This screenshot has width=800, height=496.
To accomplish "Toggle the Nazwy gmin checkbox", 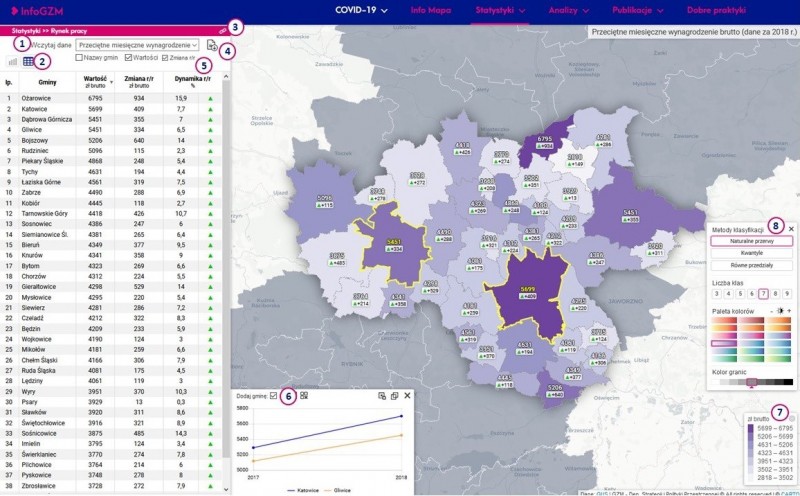I will point(79,58).
